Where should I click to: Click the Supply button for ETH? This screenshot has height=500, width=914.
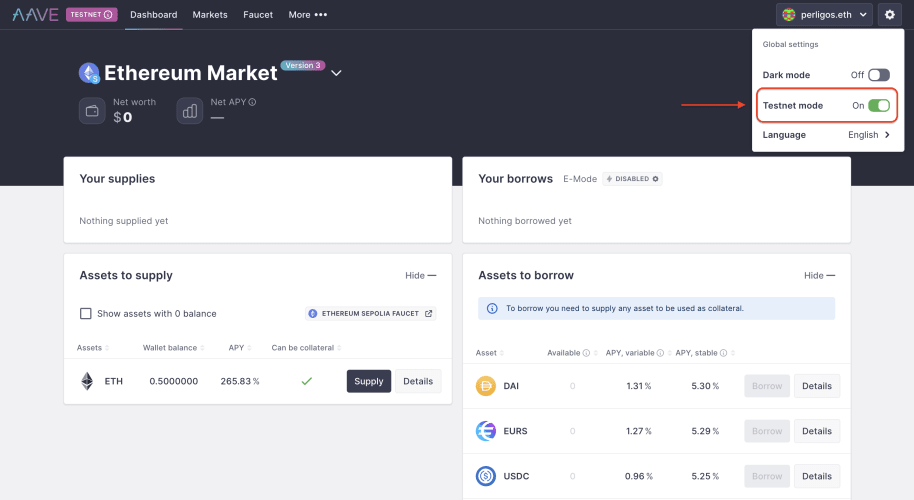tap(369, 381)
